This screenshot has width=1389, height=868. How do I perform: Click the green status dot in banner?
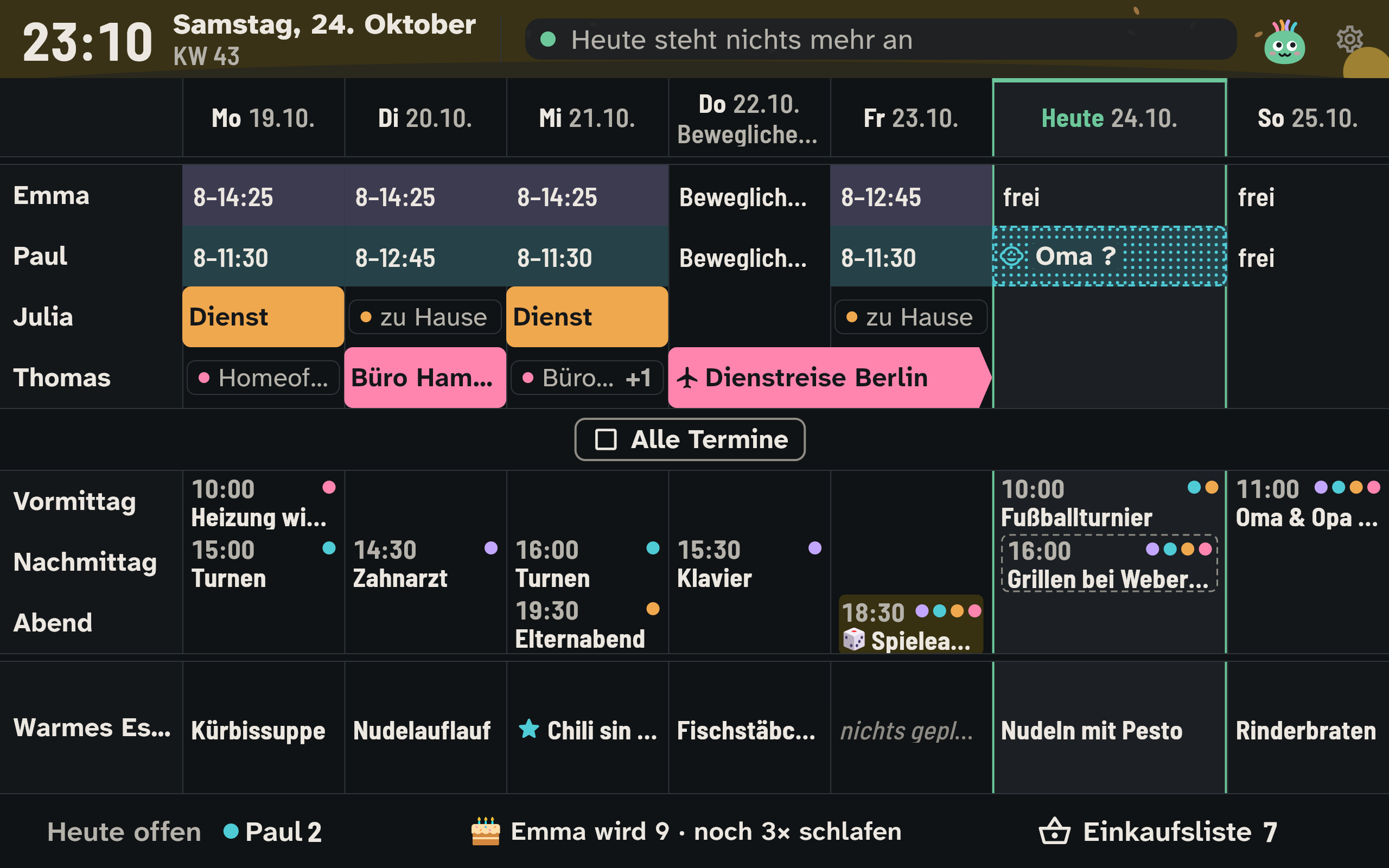pyautogui.click(x=548, y=40)
